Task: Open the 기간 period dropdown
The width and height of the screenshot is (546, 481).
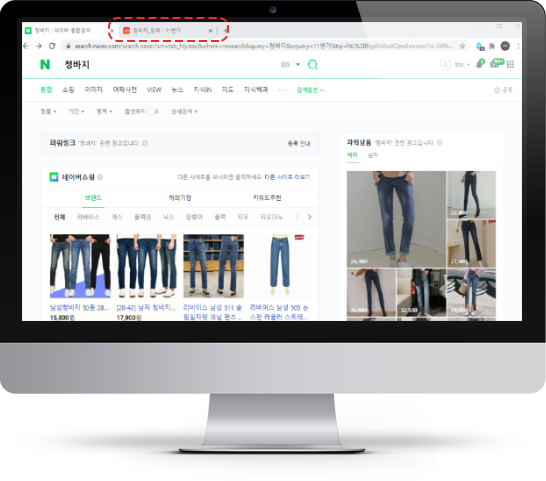Action: tap(76, 111)
